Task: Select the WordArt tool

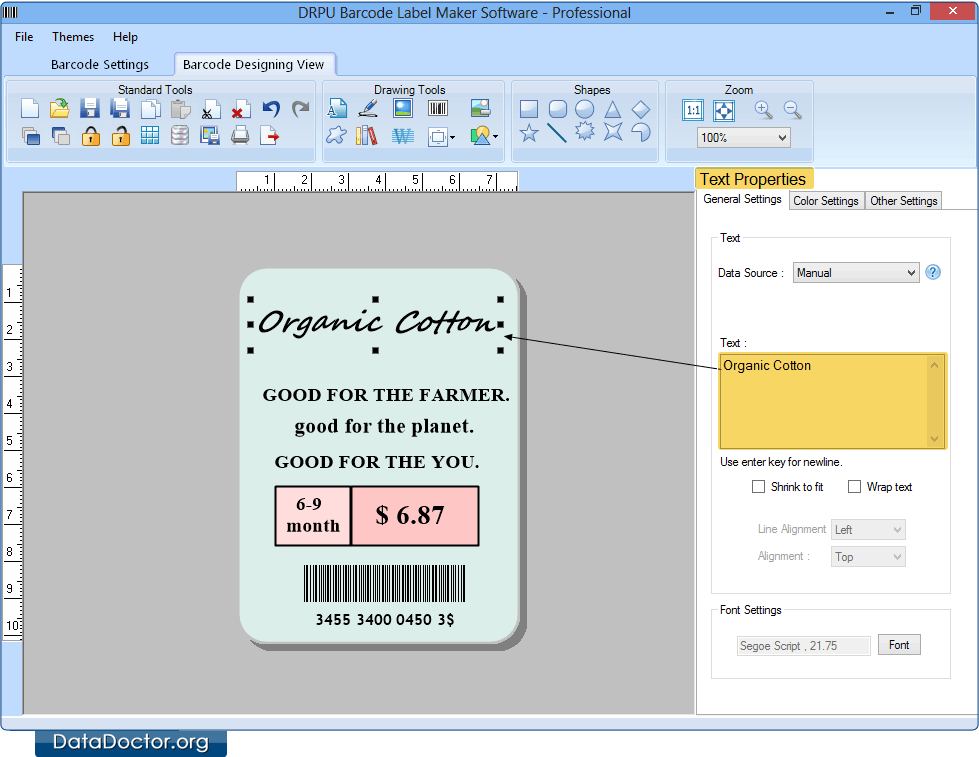Action: tap(403, 136)
